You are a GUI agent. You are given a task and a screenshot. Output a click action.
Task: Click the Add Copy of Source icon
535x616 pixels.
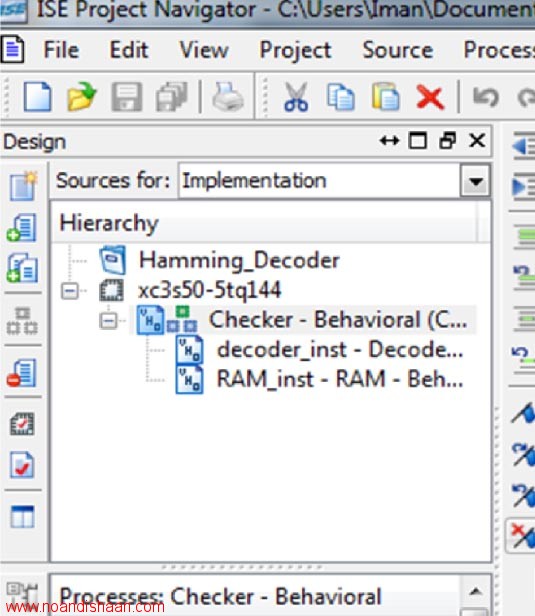point(22,268)
